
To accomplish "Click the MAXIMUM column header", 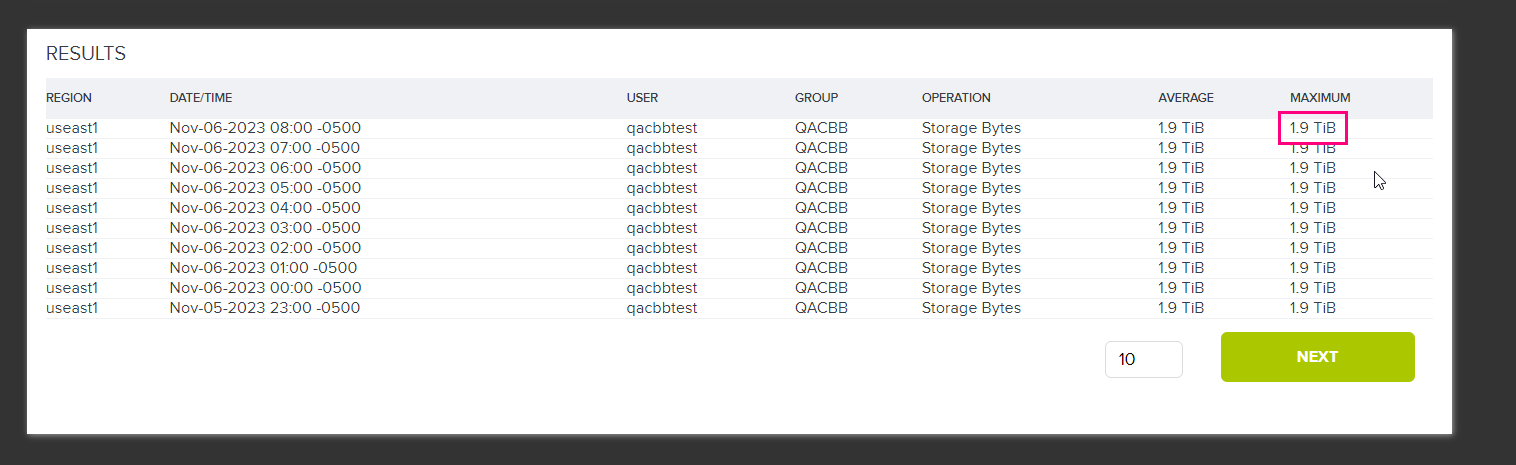I will [1320, 98].
